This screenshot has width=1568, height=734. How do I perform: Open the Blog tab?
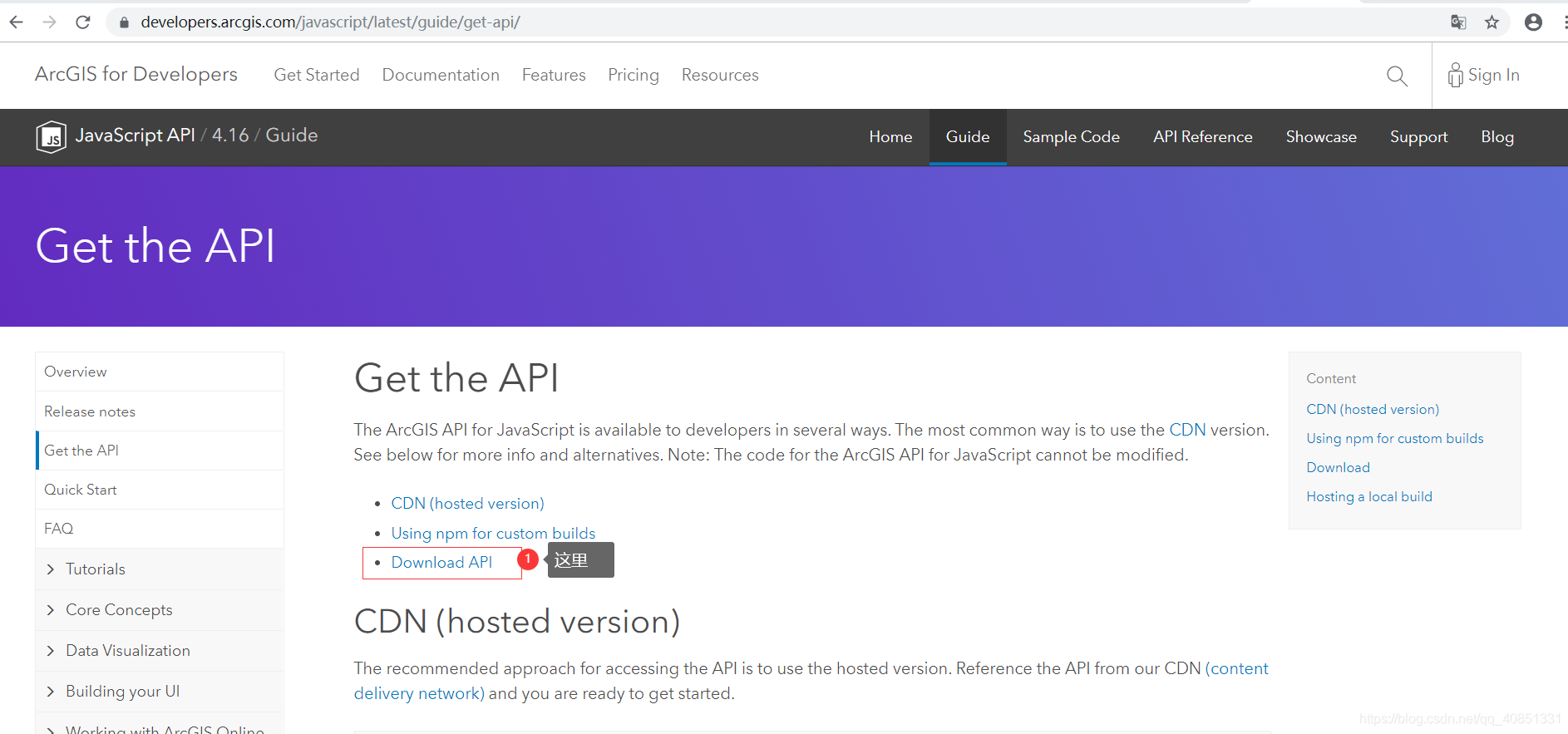1497,137
